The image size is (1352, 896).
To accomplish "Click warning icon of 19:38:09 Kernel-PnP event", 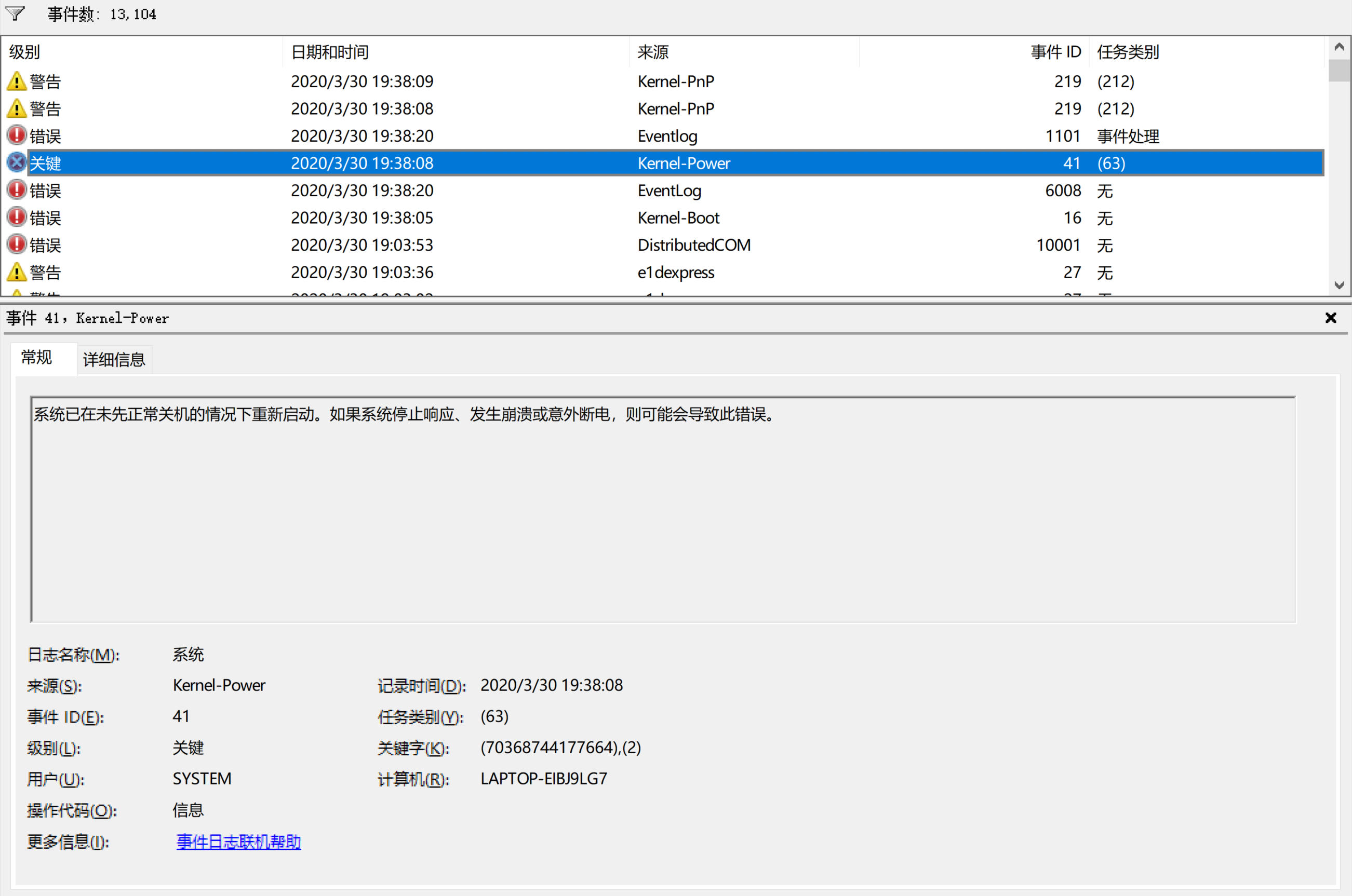I will (x=17, y=81).
